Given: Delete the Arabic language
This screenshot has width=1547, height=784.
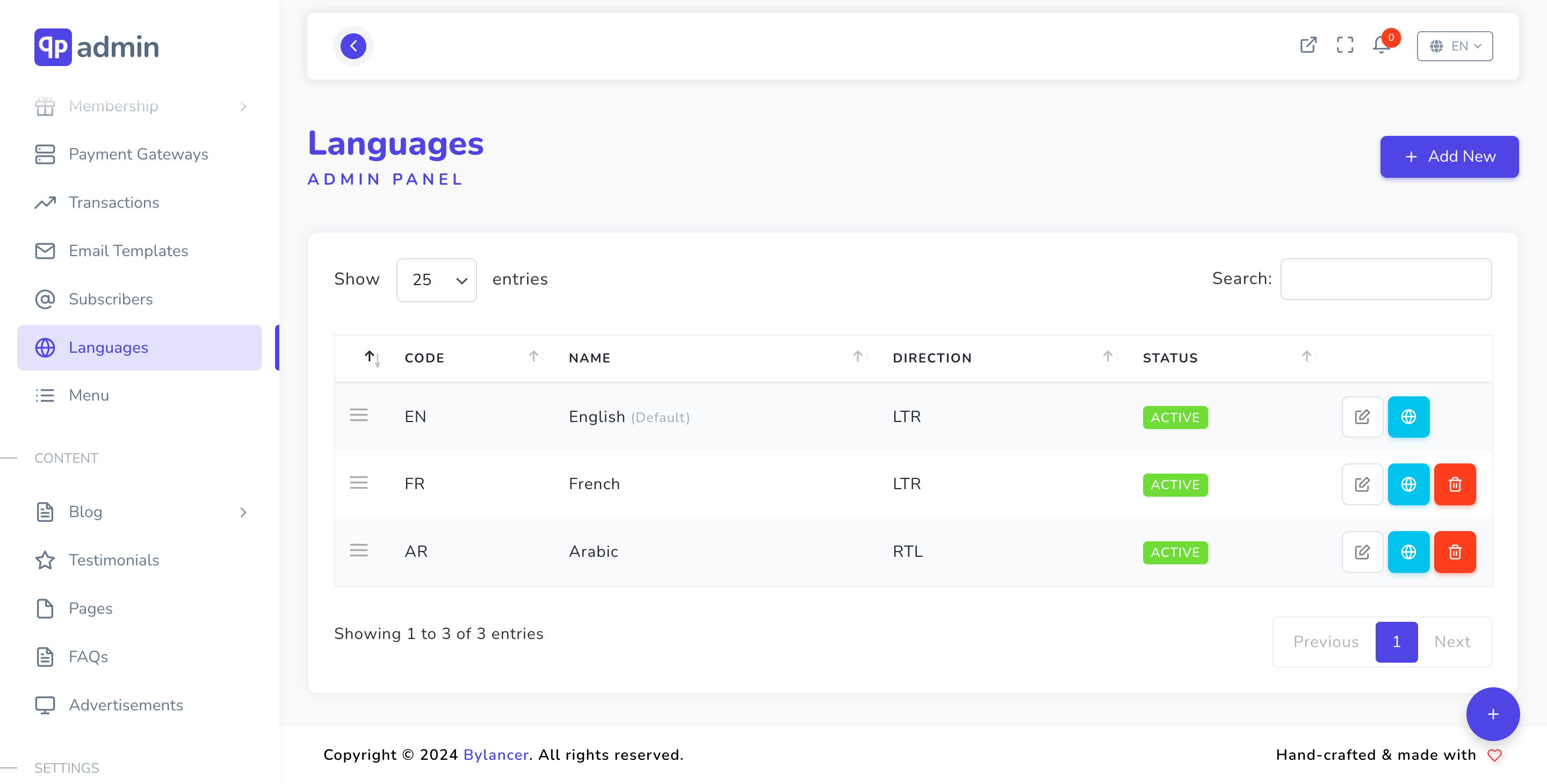Looking at the screenshot, I should (1455, 552).
